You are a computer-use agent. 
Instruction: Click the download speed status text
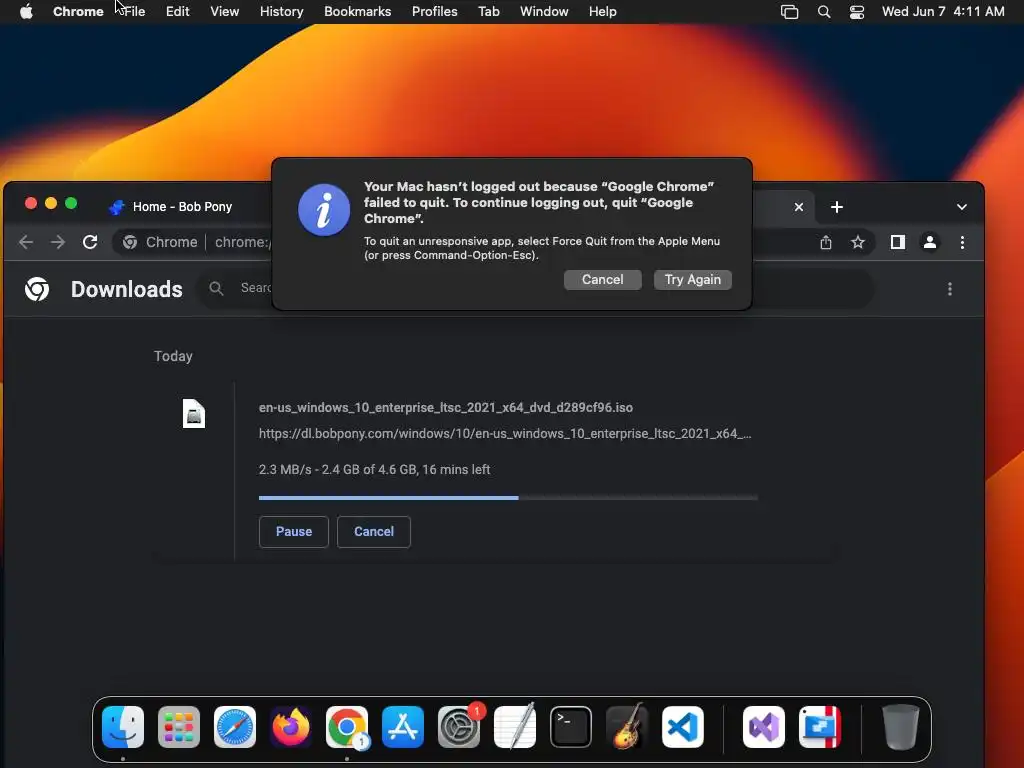click(x=374, y=470)
